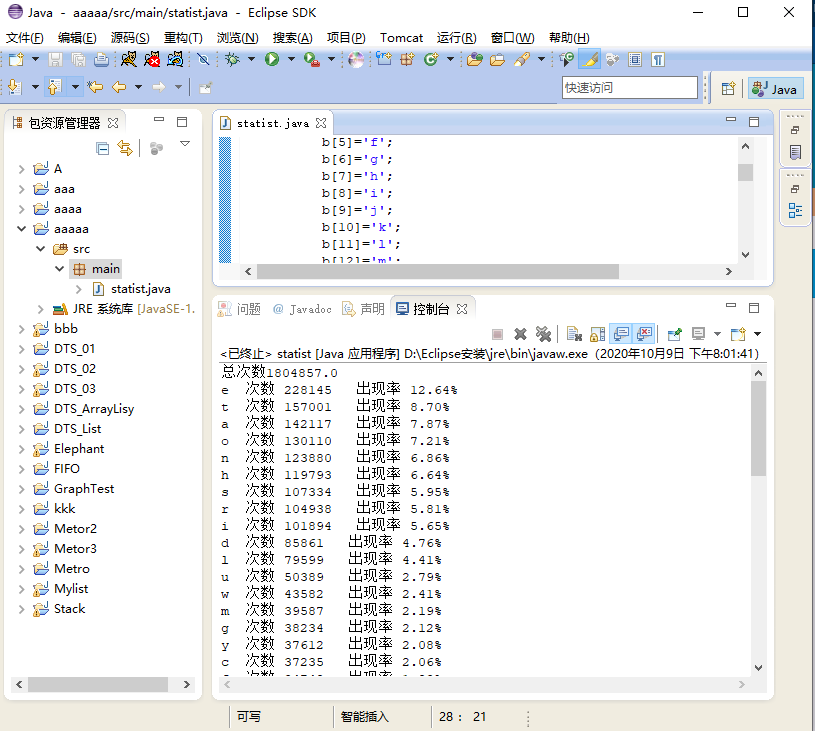
Task: Open Debug button dropdown arrow
Action: click(x=252, y=59)
